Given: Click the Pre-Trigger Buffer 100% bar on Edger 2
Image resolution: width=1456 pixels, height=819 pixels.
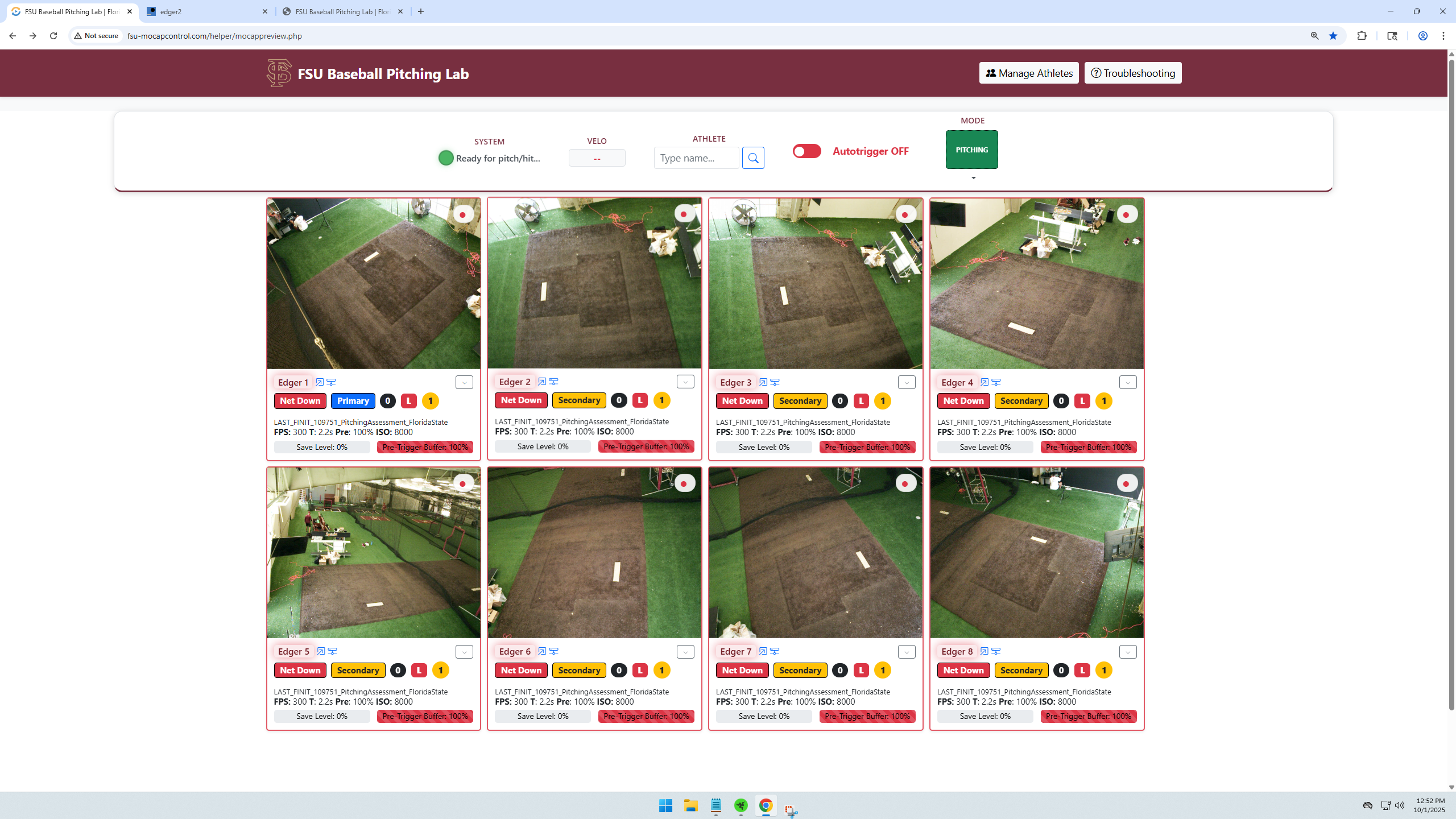Looking at the screenshot, I should point(646,446).
